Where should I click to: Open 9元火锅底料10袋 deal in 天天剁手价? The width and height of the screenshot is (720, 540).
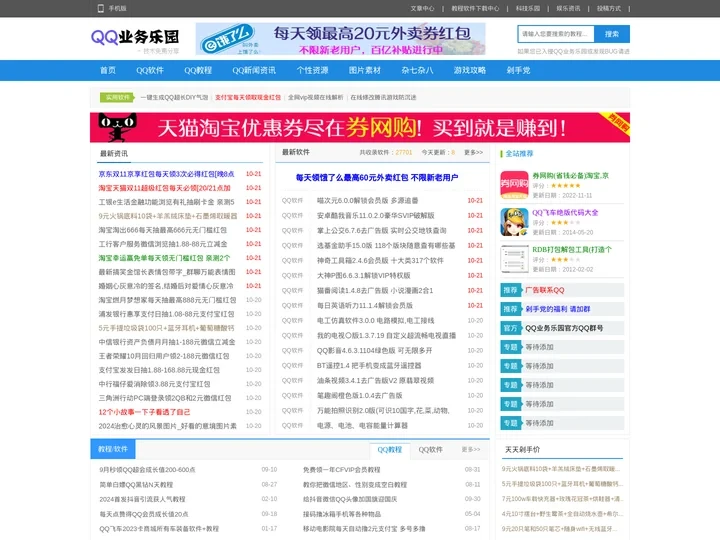click(x=561, y=469)
